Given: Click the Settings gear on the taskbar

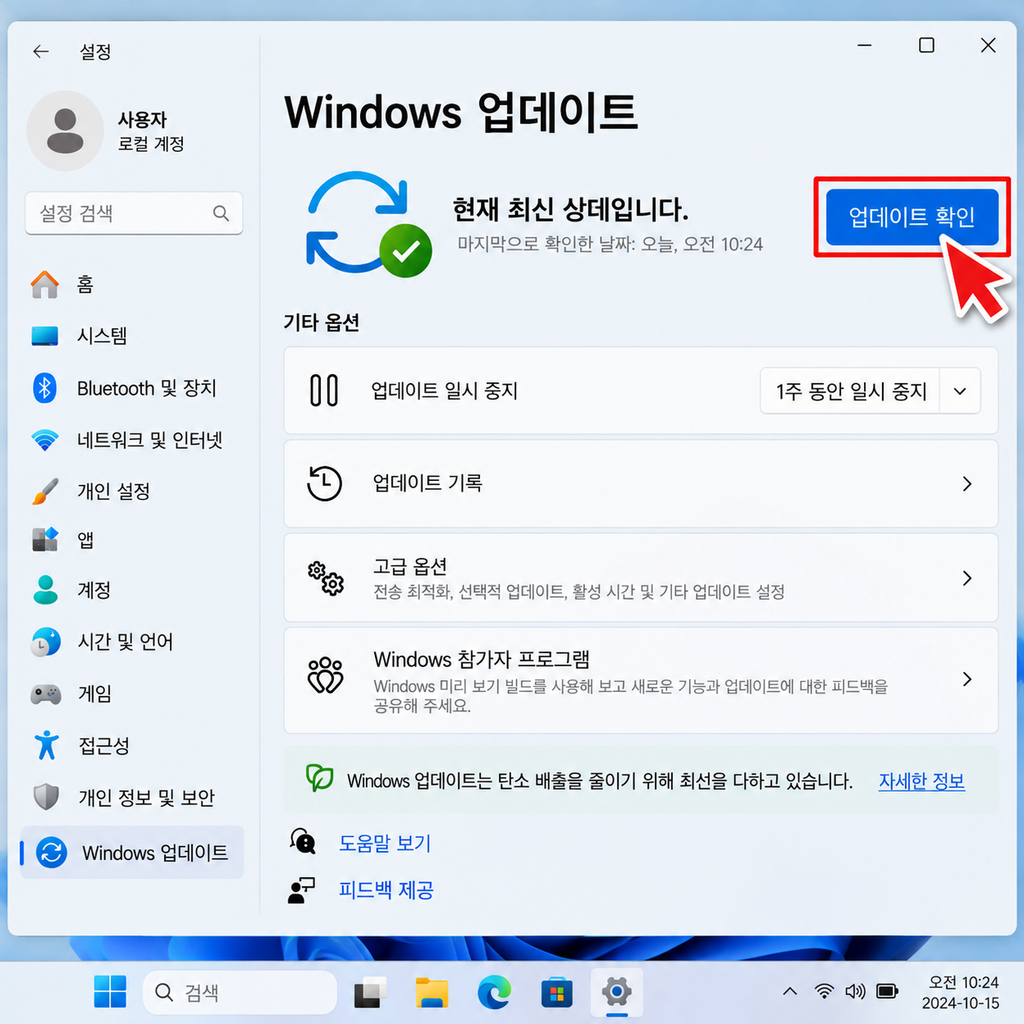Looking at the screenshot, I should pos(616,993).
